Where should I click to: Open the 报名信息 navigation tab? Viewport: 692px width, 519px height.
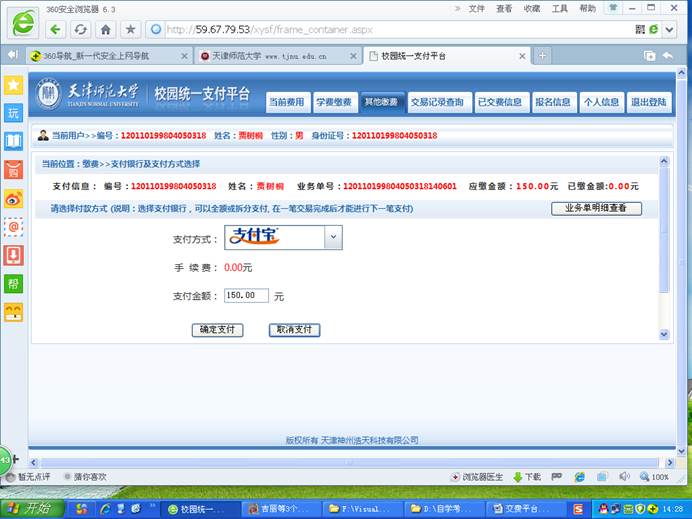click(553, 102)
